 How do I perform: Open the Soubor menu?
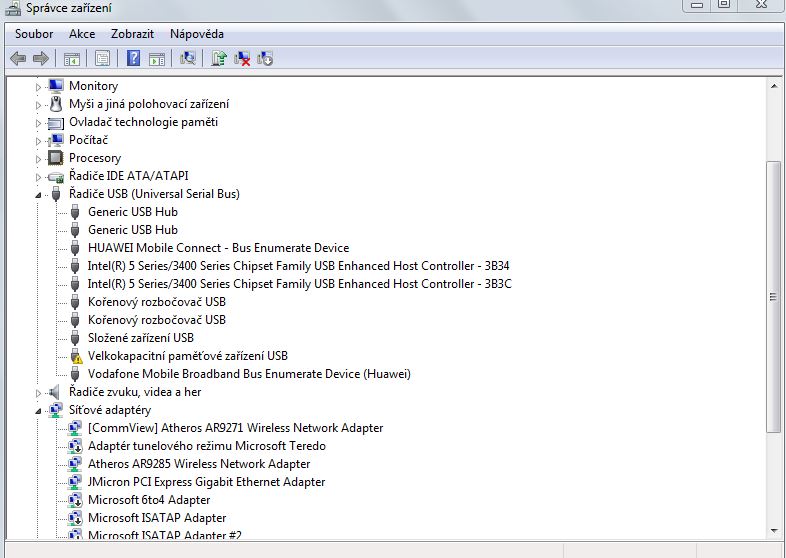[x=34, y=34]
